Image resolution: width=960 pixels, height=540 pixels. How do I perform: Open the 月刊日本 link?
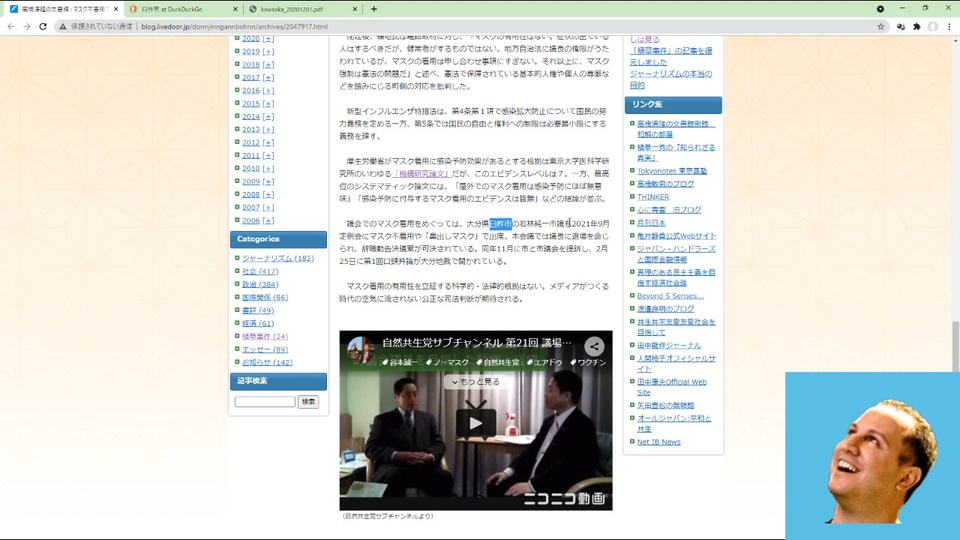[651, 223]
